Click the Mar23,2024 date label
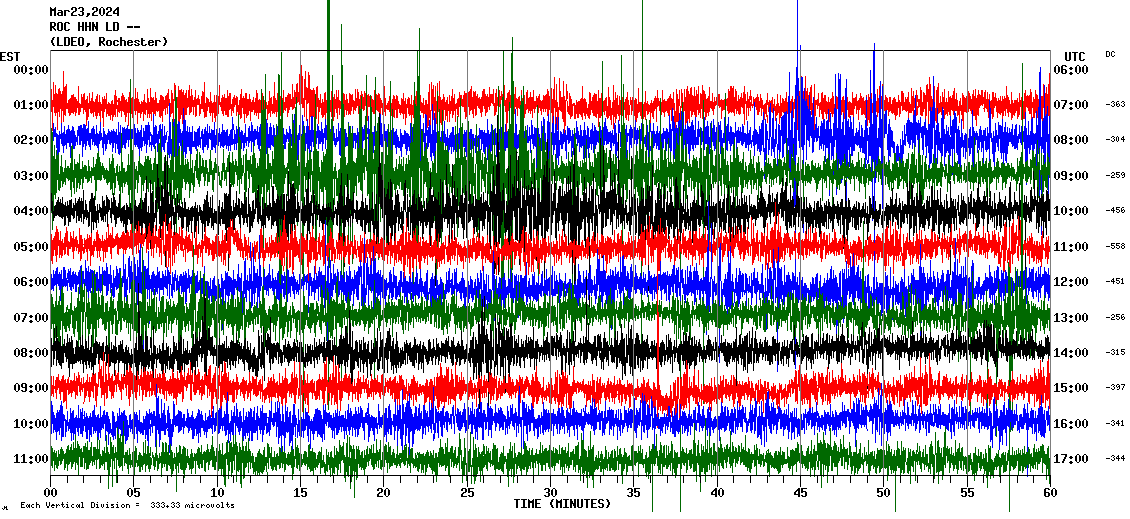Viewport: 1130px width, 519px height. (84, 12)
